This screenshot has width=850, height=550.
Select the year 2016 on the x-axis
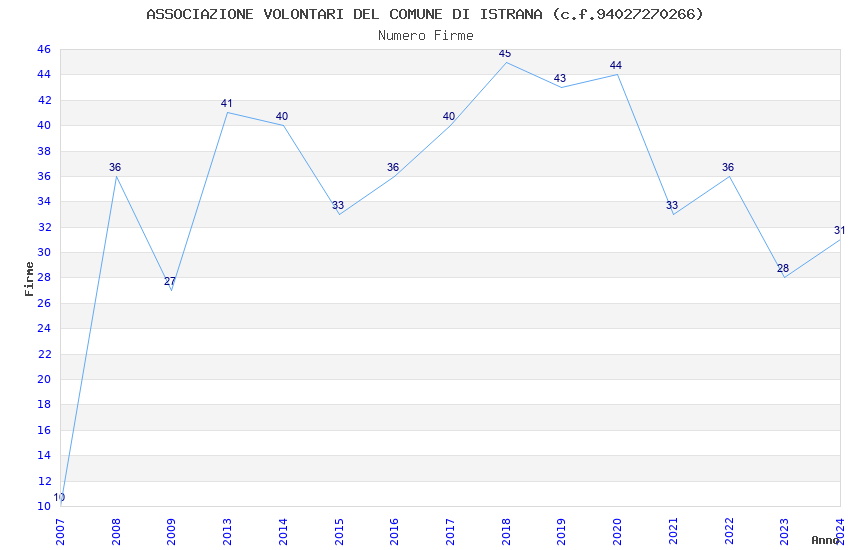394,532
